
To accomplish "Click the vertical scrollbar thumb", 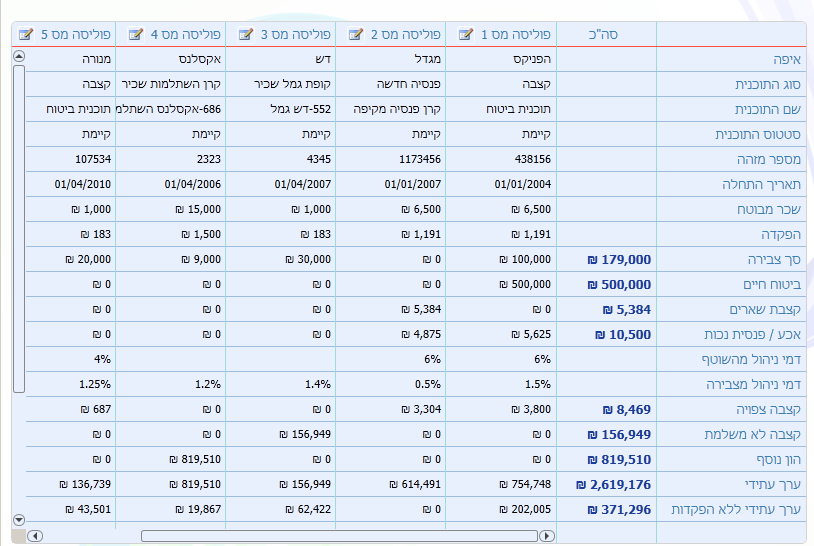I will (19, 229).
